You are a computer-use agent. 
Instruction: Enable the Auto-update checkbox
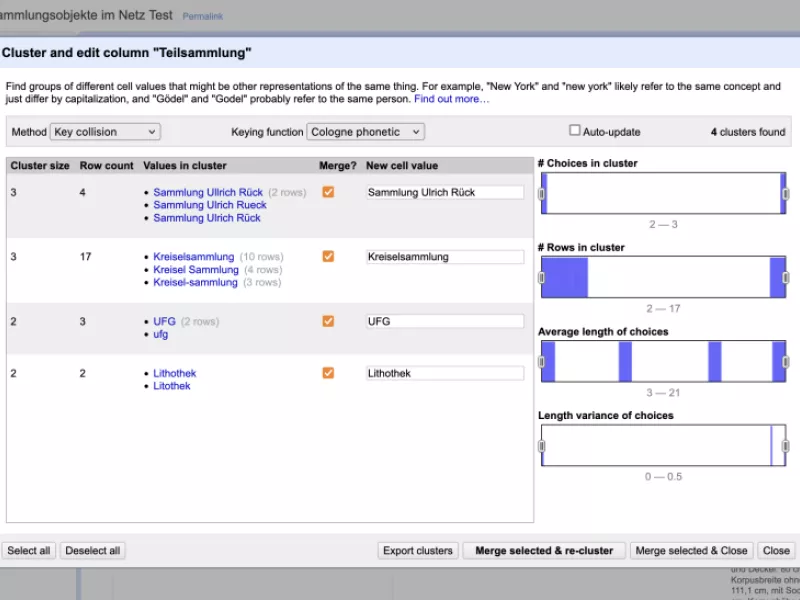pos(575,130)
